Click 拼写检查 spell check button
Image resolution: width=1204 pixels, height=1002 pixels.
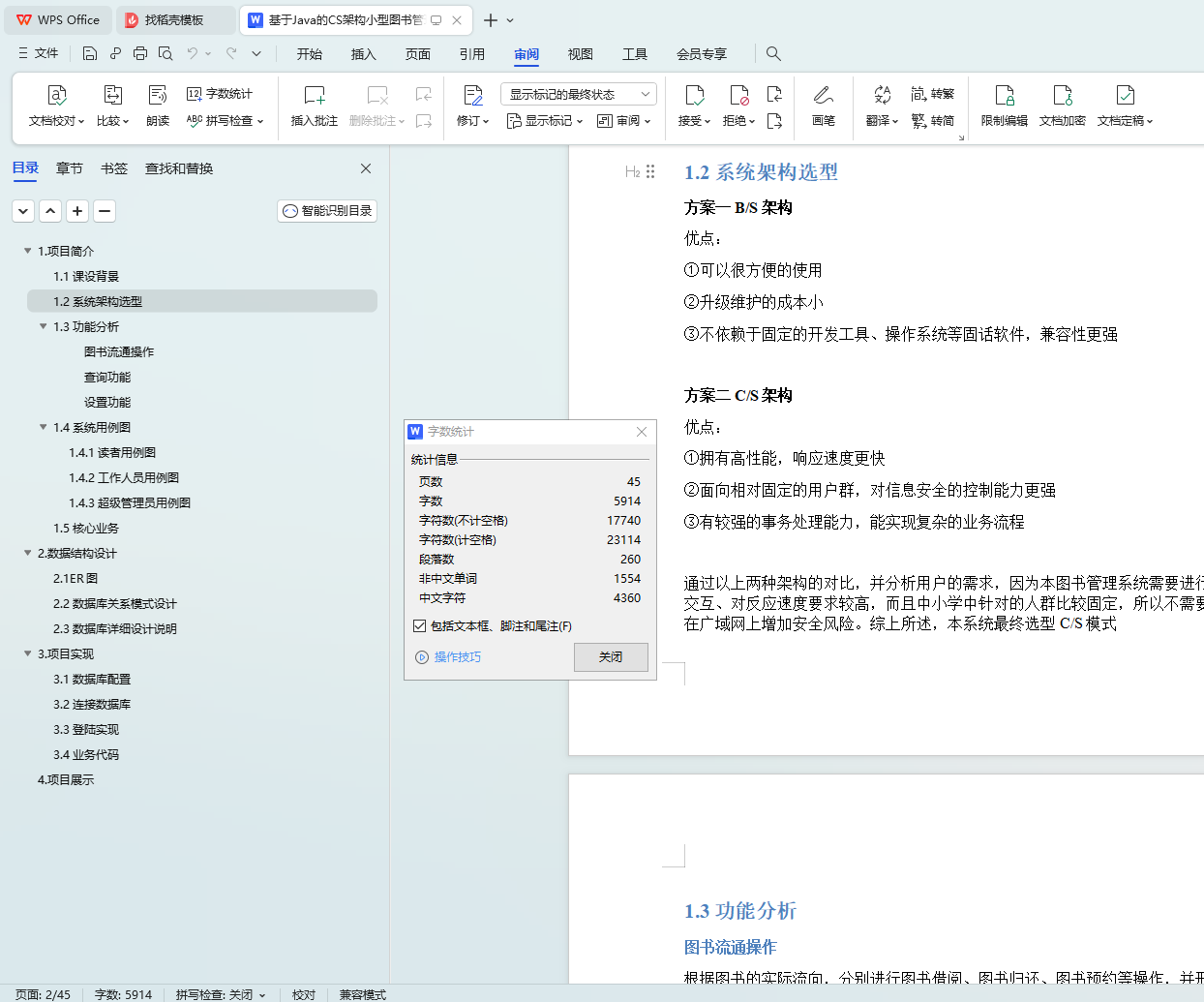coord(225,121)
